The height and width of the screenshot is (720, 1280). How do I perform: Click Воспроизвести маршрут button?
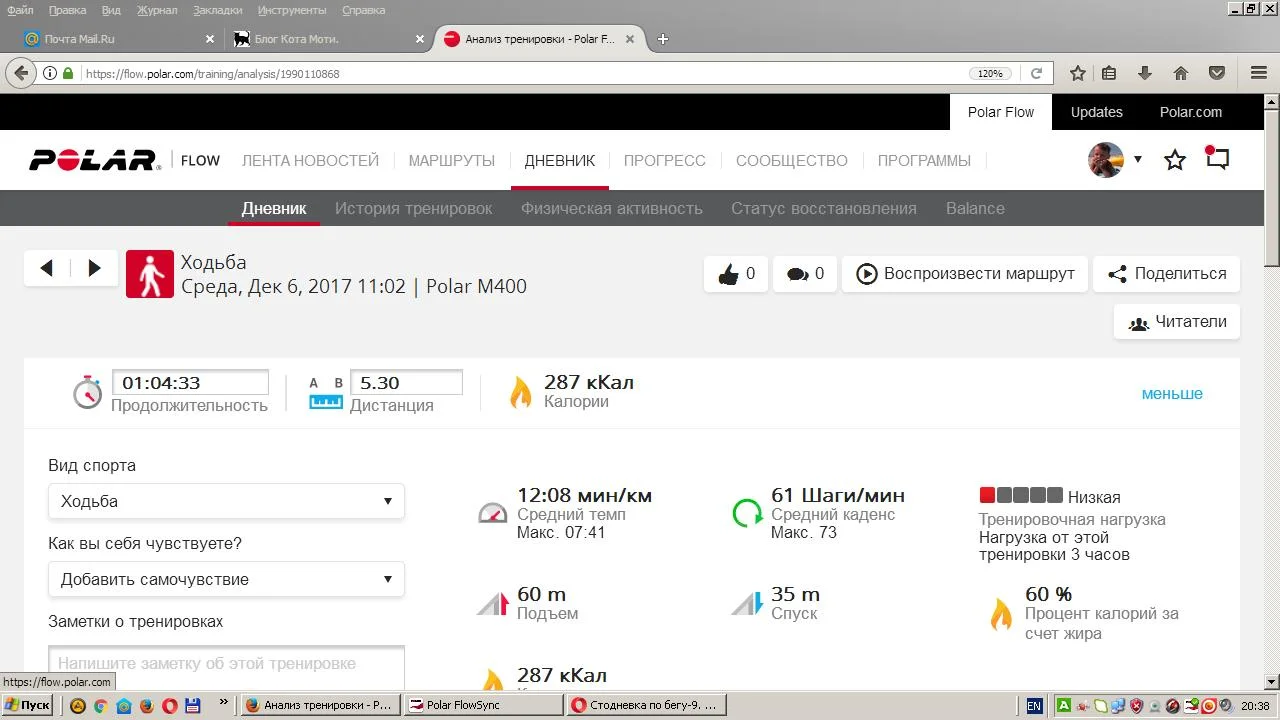(965, 274)
